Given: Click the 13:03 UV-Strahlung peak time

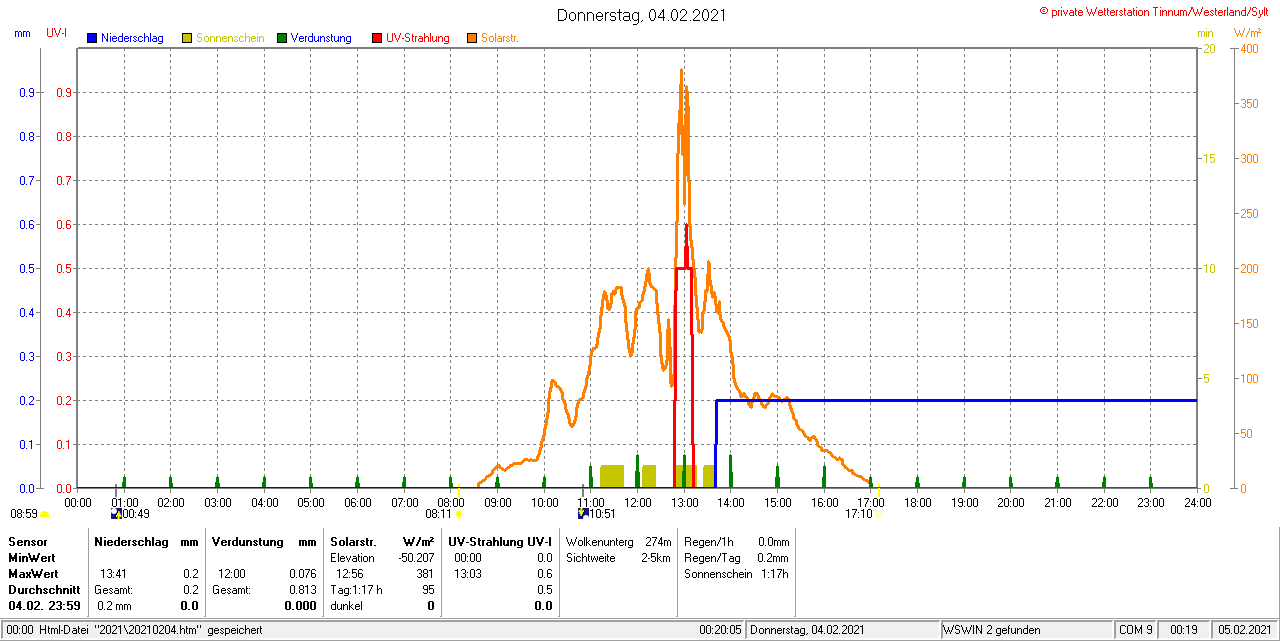Looking at the screenshot, I should click(468, 574).
